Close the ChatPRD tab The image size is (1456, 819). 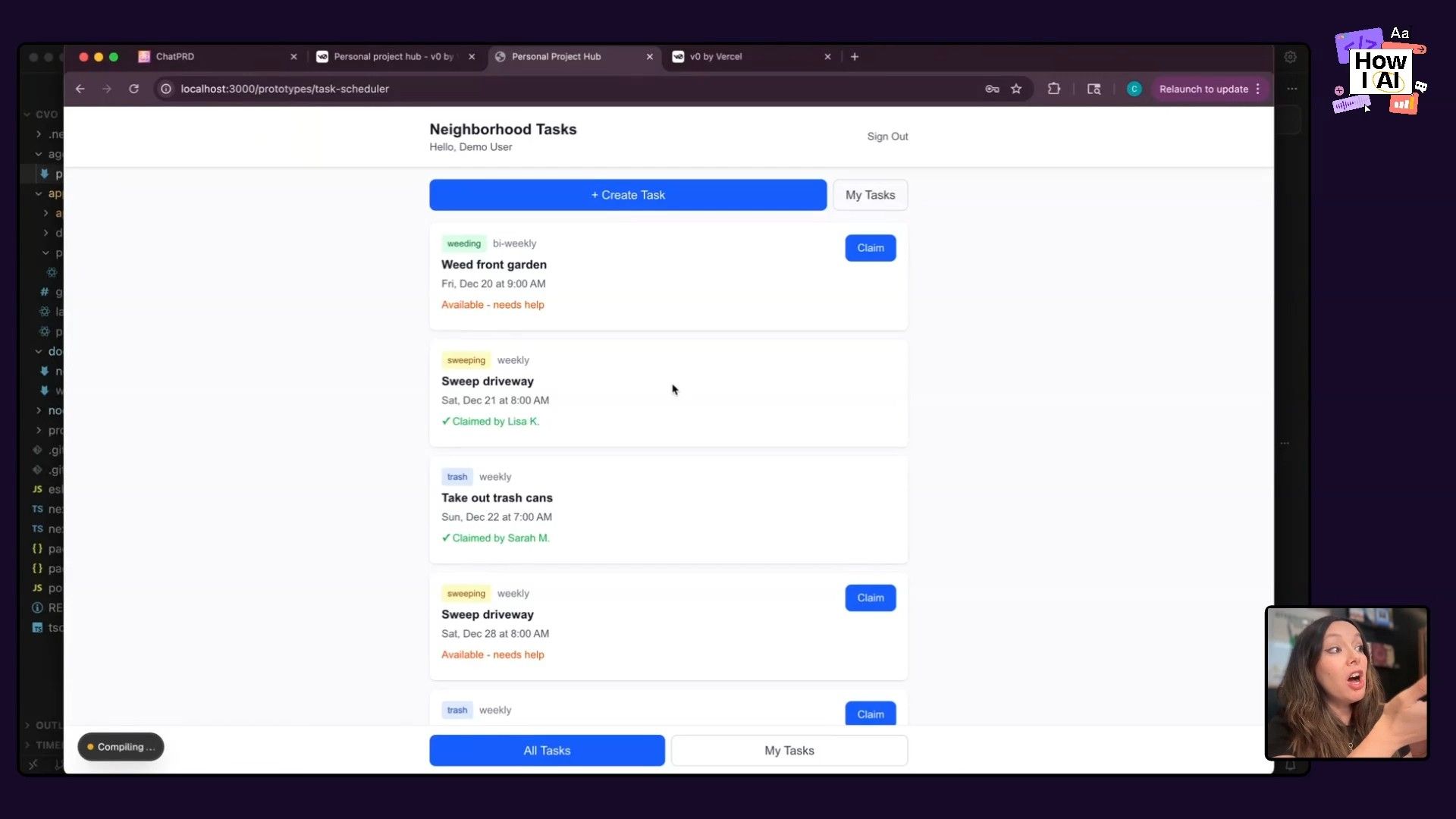[x=293, y=57]
